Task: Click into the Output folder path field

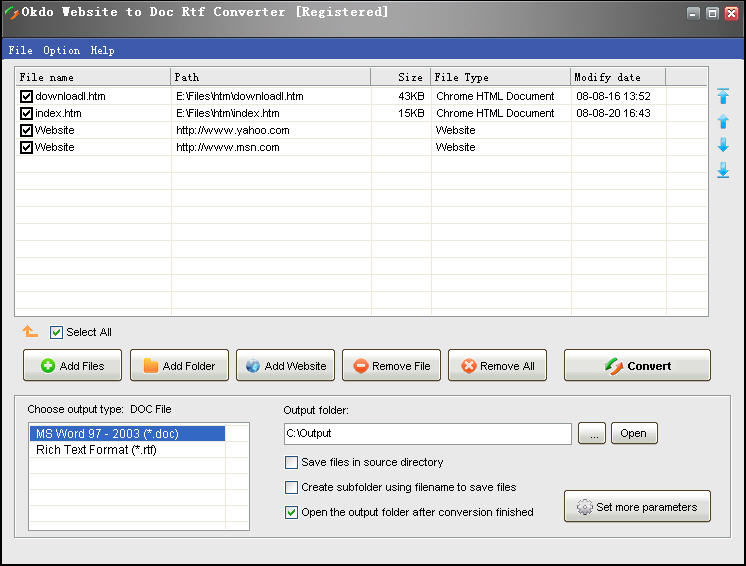Action: 428,434
